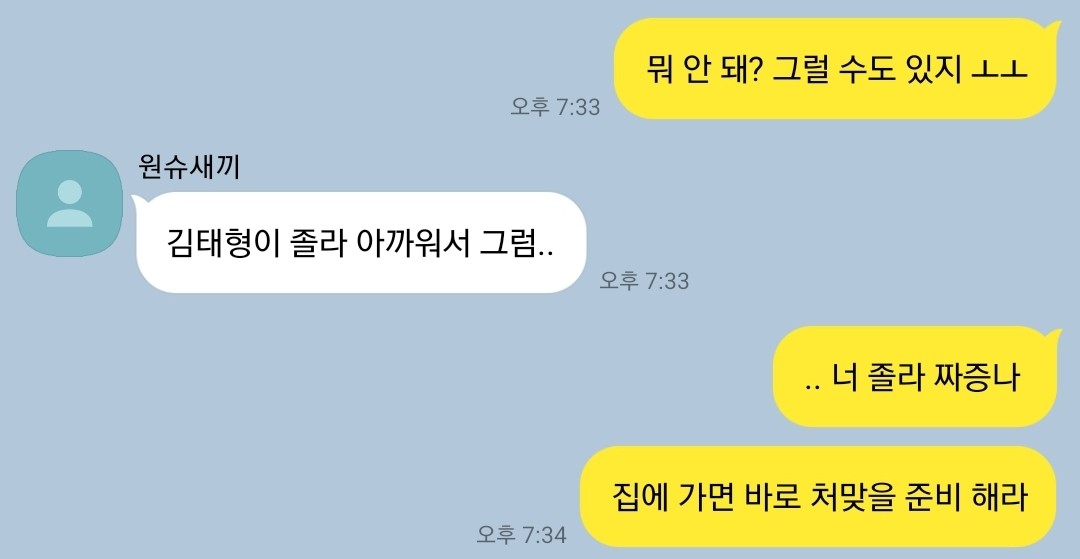Open 원슈새끼's profile avatar
The width and height of the screenshot is (1080, 559).
tap(70, 204)
